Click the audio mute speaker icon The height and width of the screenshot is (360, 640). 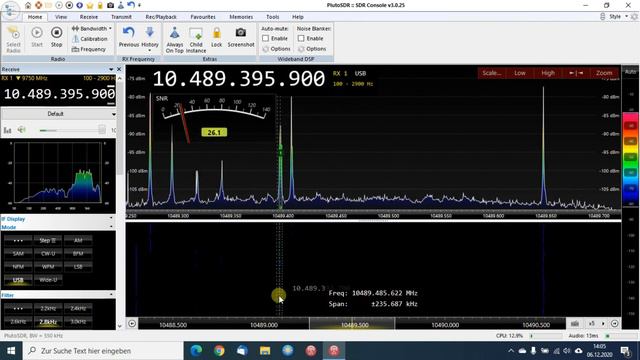click(x=22, y=130)
